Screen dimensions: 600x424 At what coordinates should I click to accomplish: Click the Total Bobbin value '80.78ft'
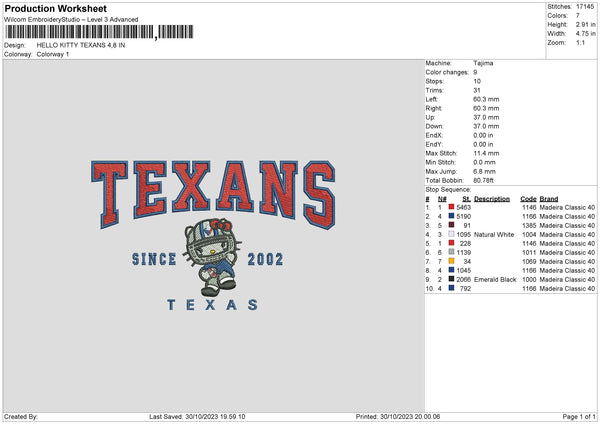[484, 180]
